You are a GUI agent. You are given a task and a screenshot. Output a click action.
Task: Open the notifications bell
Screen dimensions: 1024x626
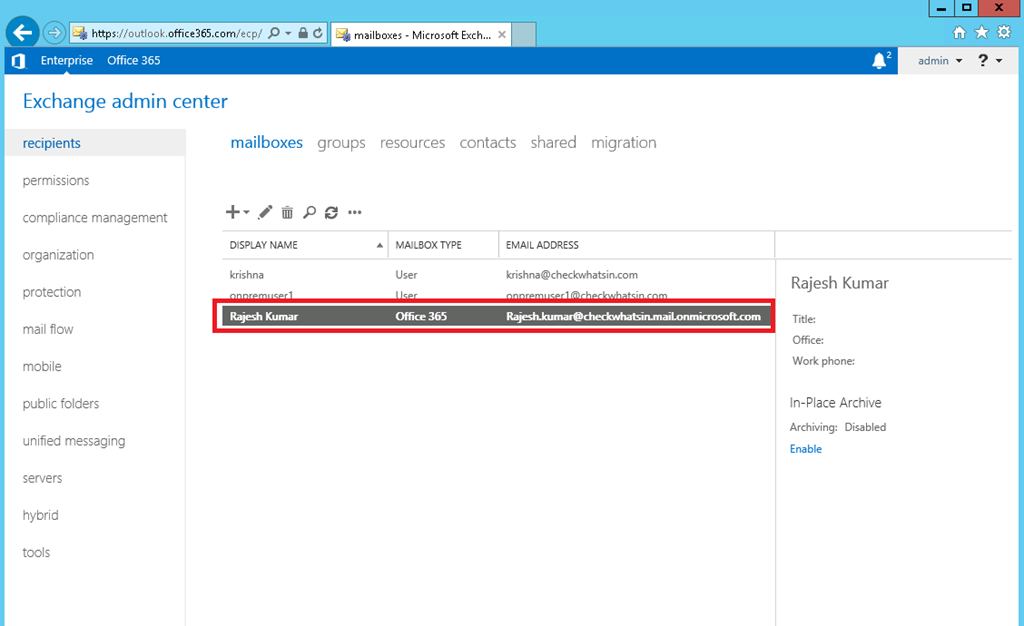click(x=880, y=61)
